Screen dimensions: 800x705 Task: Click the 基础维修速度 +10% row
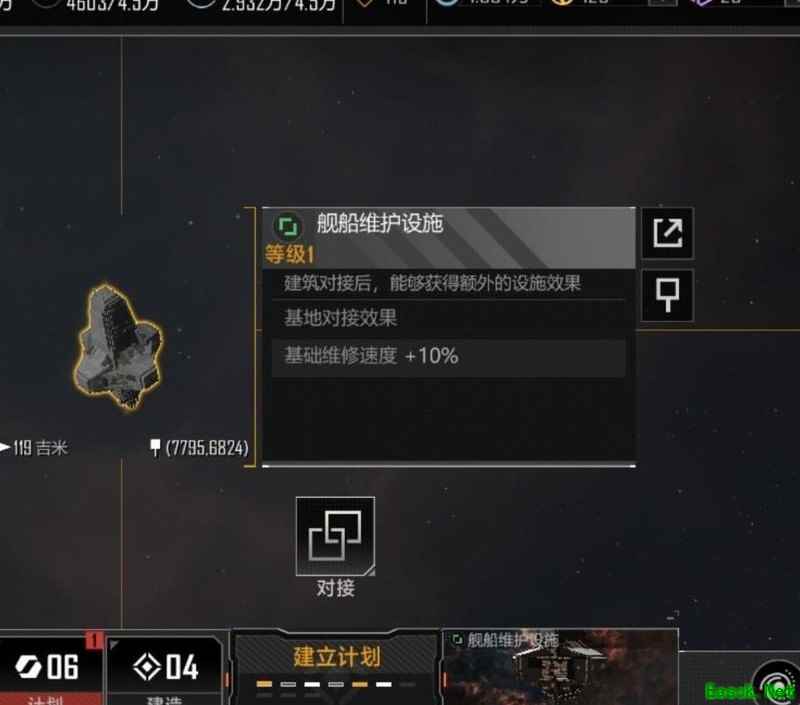pos(449,356)
